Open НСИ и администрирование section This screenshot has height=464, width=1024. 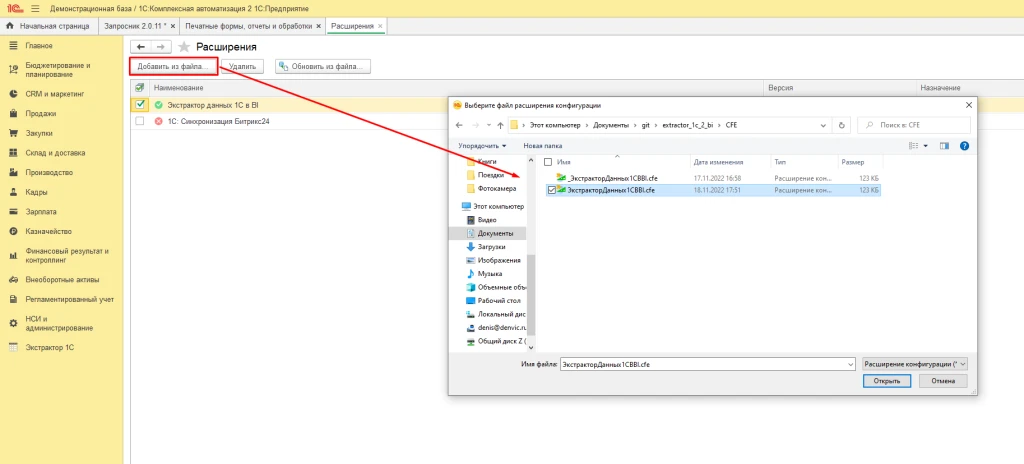59,323
